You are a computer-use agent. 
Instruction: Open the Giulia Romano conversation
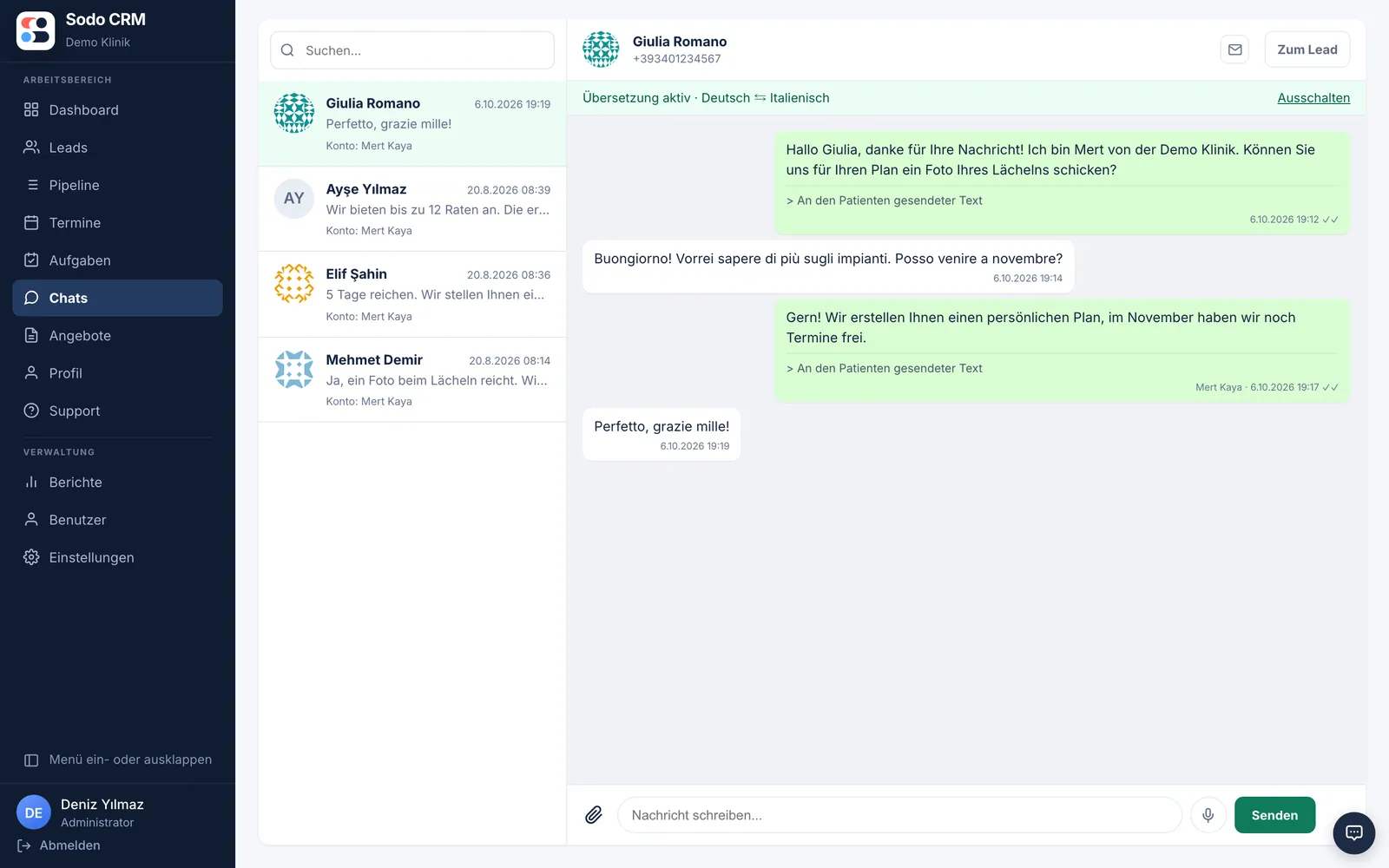412,124
